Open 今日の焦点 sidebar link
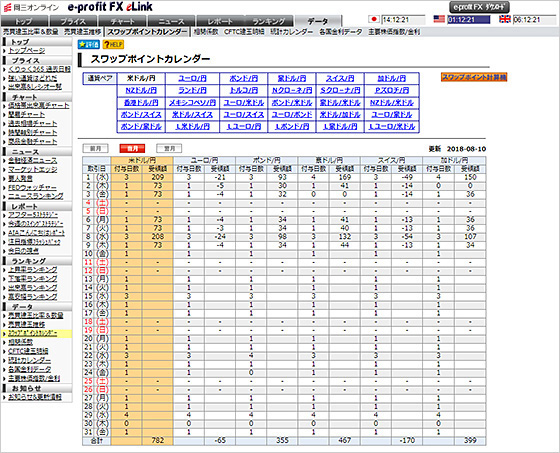560x453 pixels. [23, 251]
